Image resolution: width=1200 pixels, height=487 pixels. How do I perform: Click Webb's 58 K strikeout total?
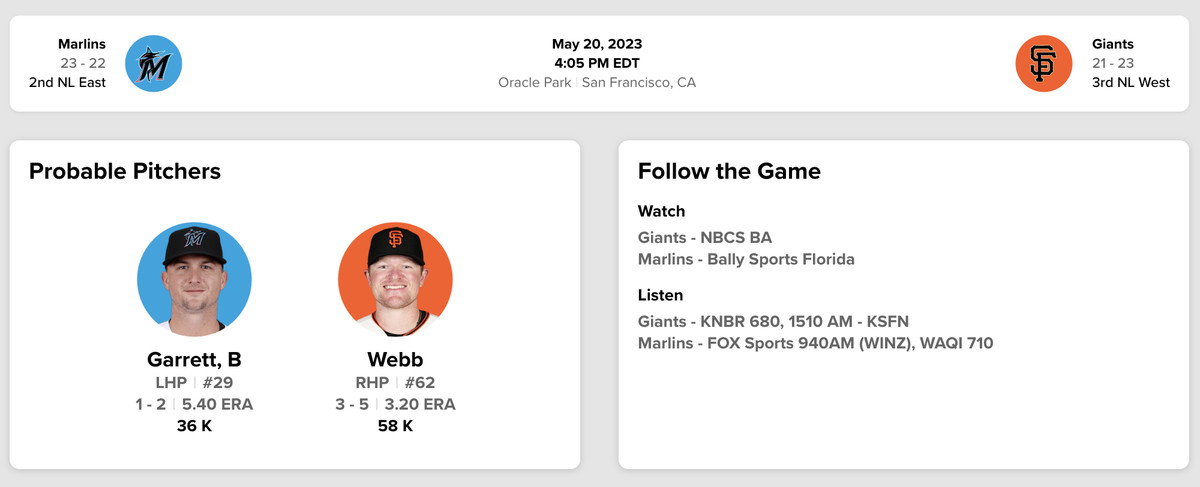click(395, 427)
